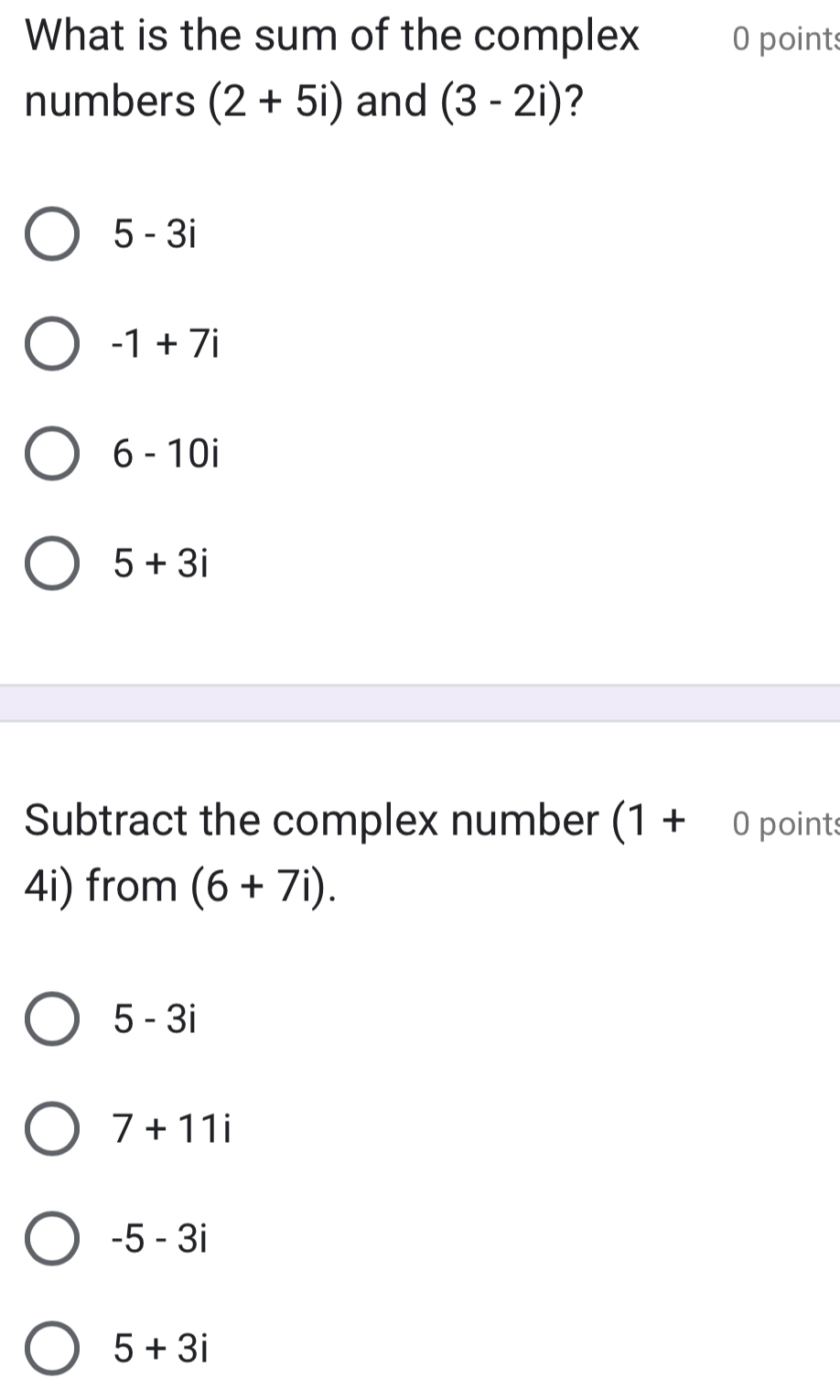The width and height of the screenshot is (840, 1400).
Task: Select the '-5 - 3i' radio button
Action: coord(51,1239)
